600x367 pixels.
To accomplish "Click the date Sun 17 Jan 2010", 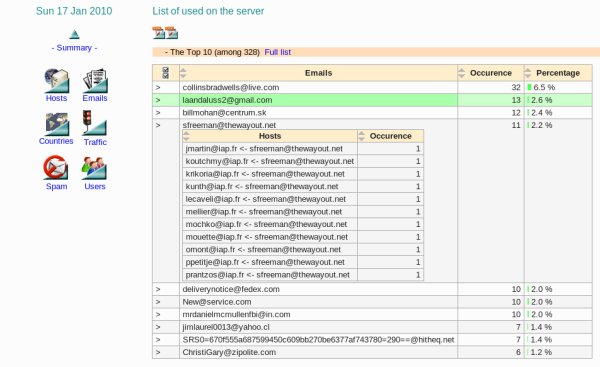I will (74, 11).
